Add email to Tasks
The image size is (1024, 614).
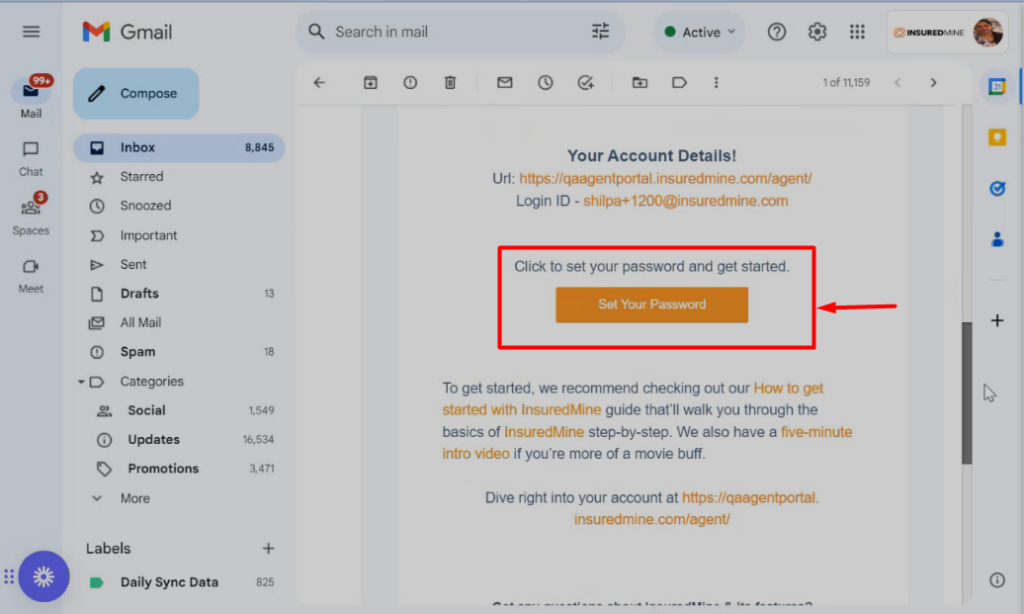coord(586,82)
